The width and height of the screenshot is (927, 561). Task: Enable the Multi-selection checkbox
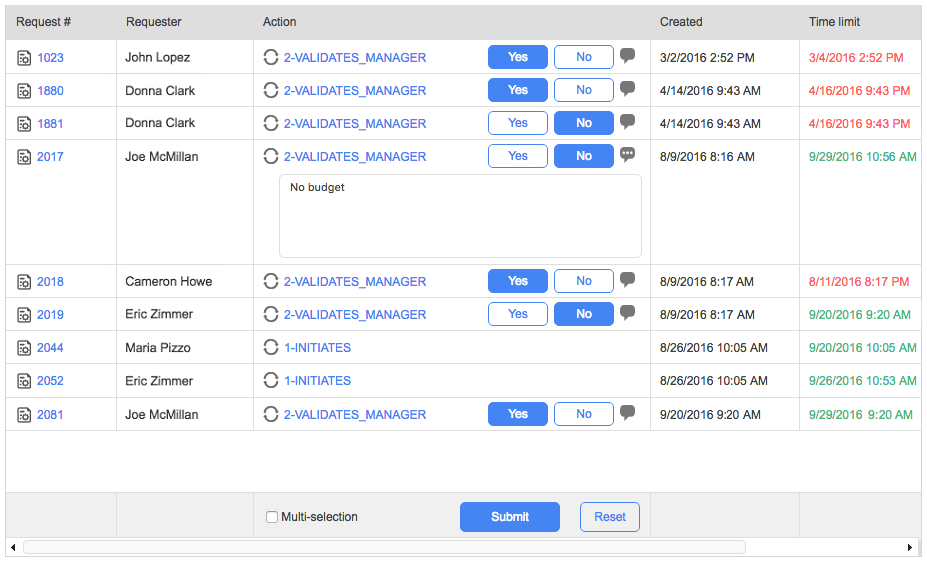pyautogui.click(x=272, y=517)
